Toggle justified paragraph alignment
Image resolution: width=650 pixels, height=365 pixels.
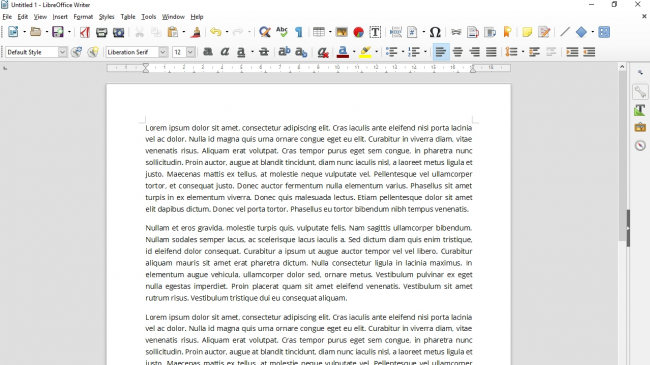[491, 52]
